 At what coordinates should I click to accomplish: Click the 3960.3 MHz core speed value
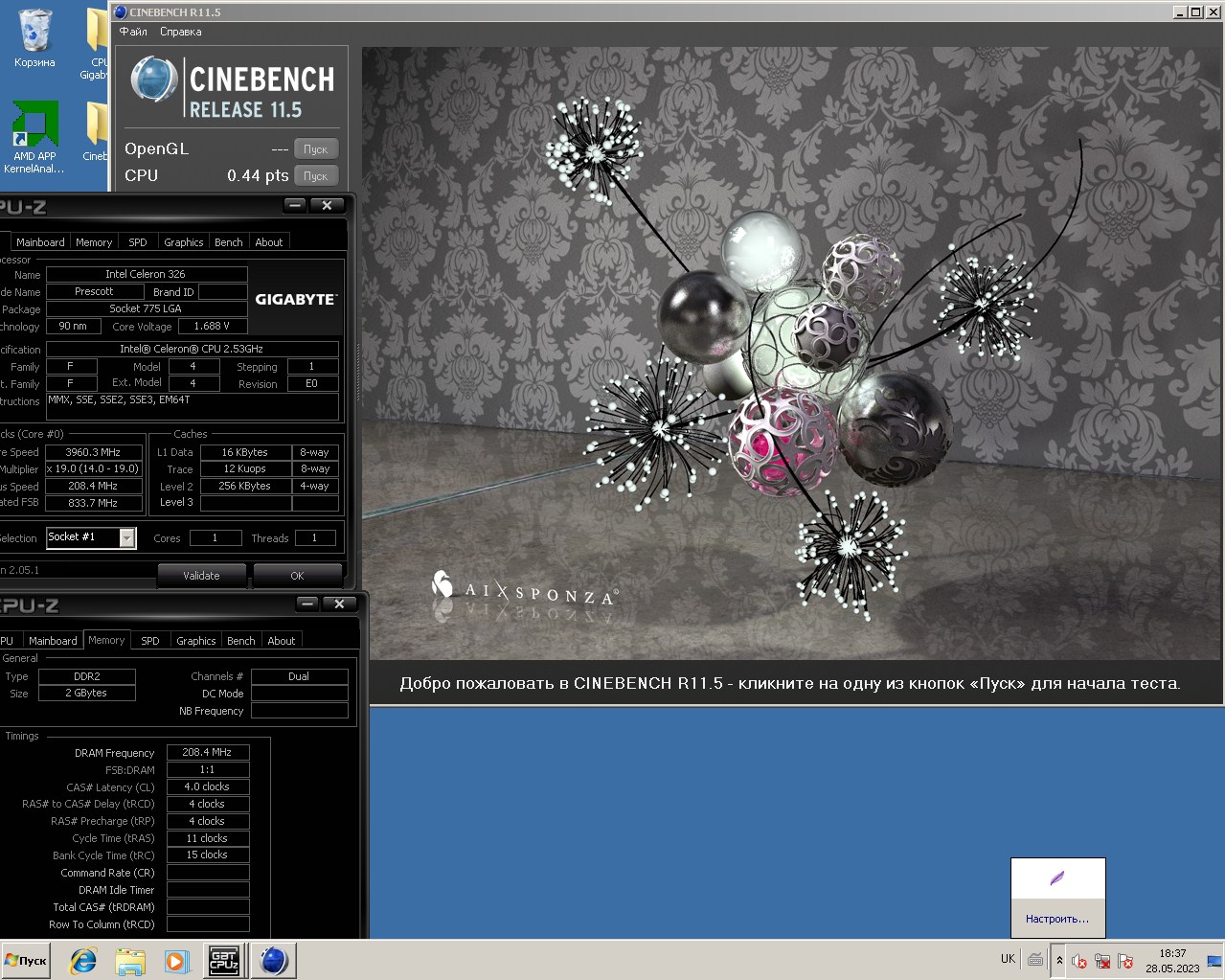click(x=94, y=452)
